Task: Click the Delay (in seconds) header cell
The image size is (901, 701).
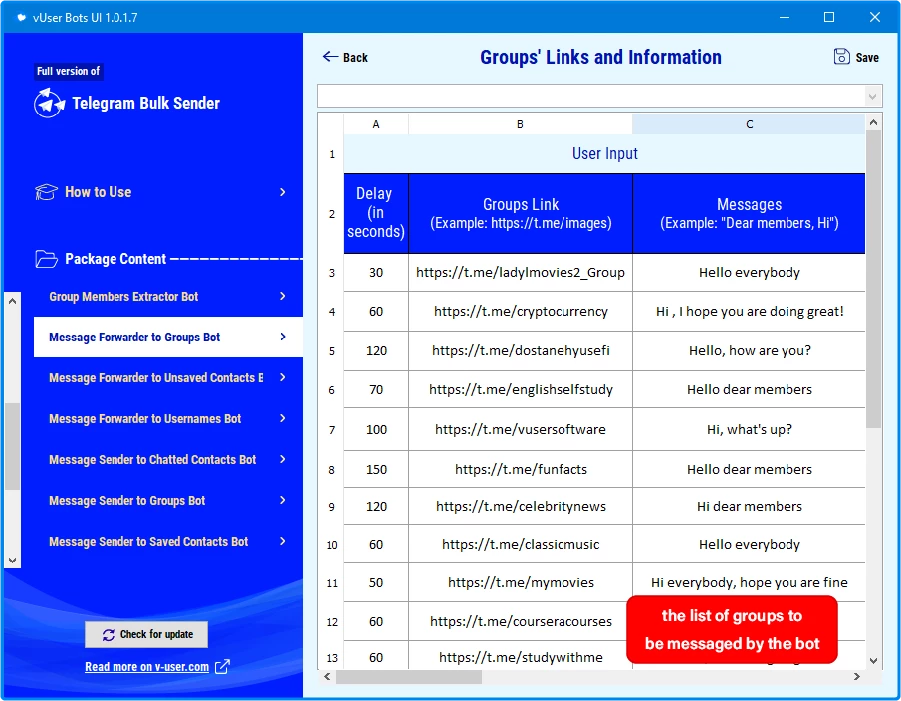Action: 376,213
